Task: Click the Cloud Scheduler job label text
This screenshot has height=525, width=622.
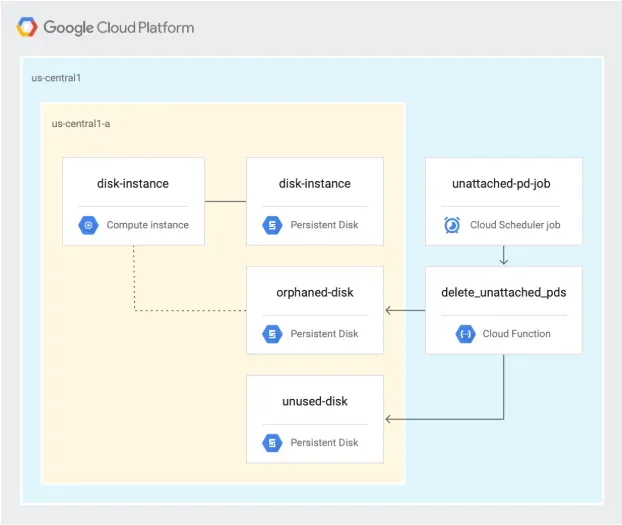Action: [x=515, y=225]
